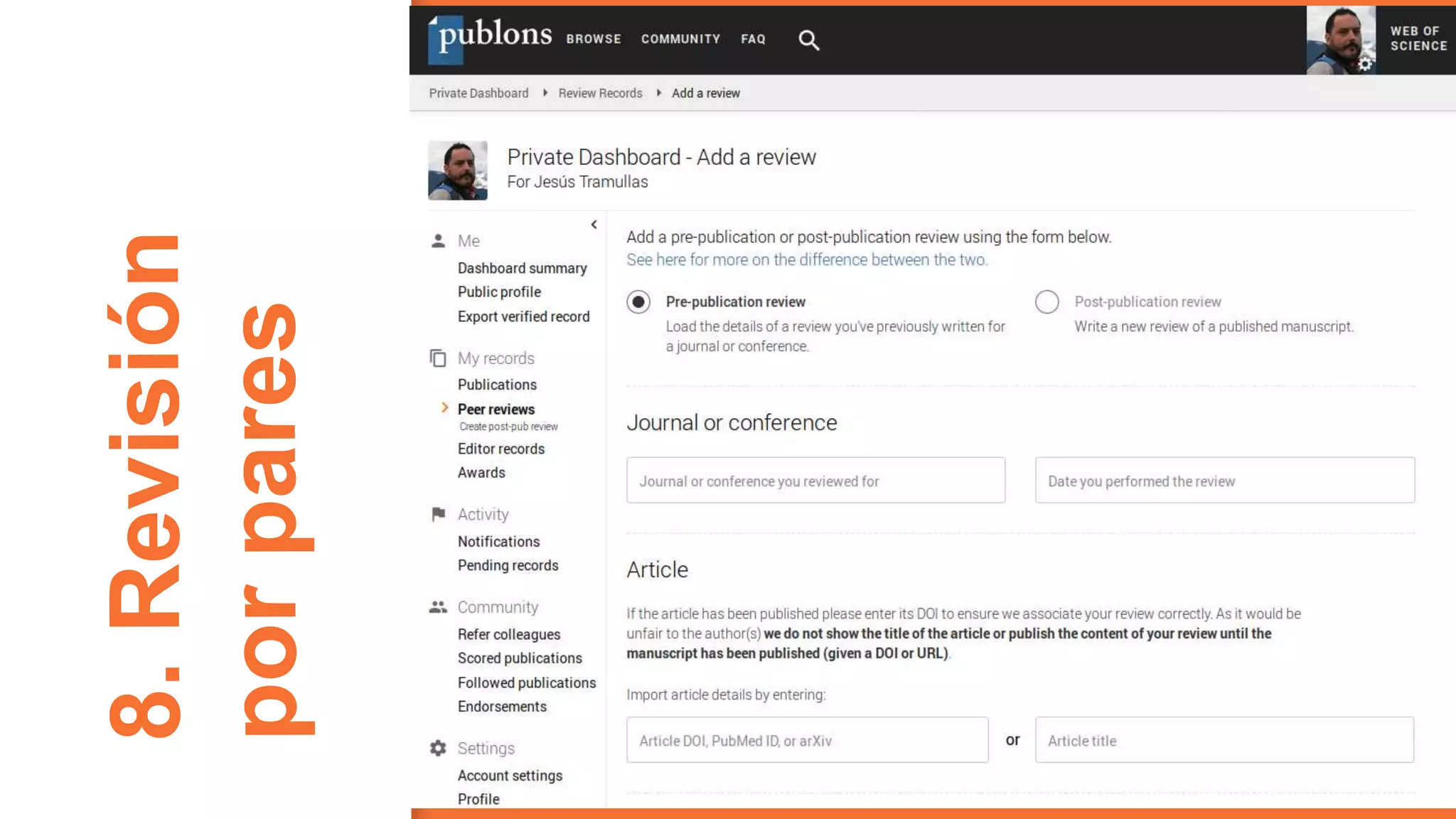
Task: Click the Publons logo icon
Action: tap(446, 40)
